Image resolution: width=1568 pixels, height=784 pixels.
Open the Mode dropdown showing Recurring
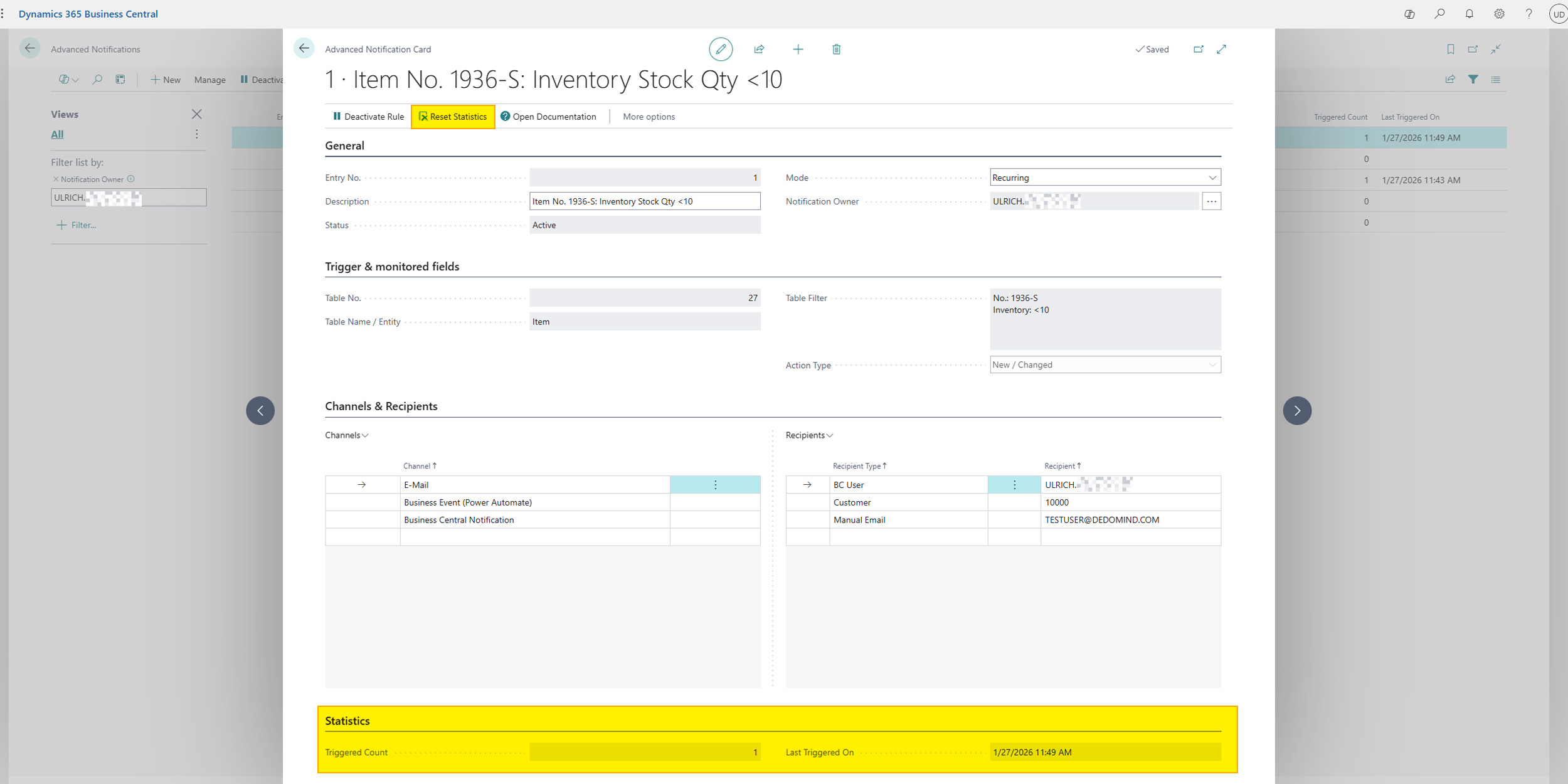pyautogui.click(x=1105, y=177)
